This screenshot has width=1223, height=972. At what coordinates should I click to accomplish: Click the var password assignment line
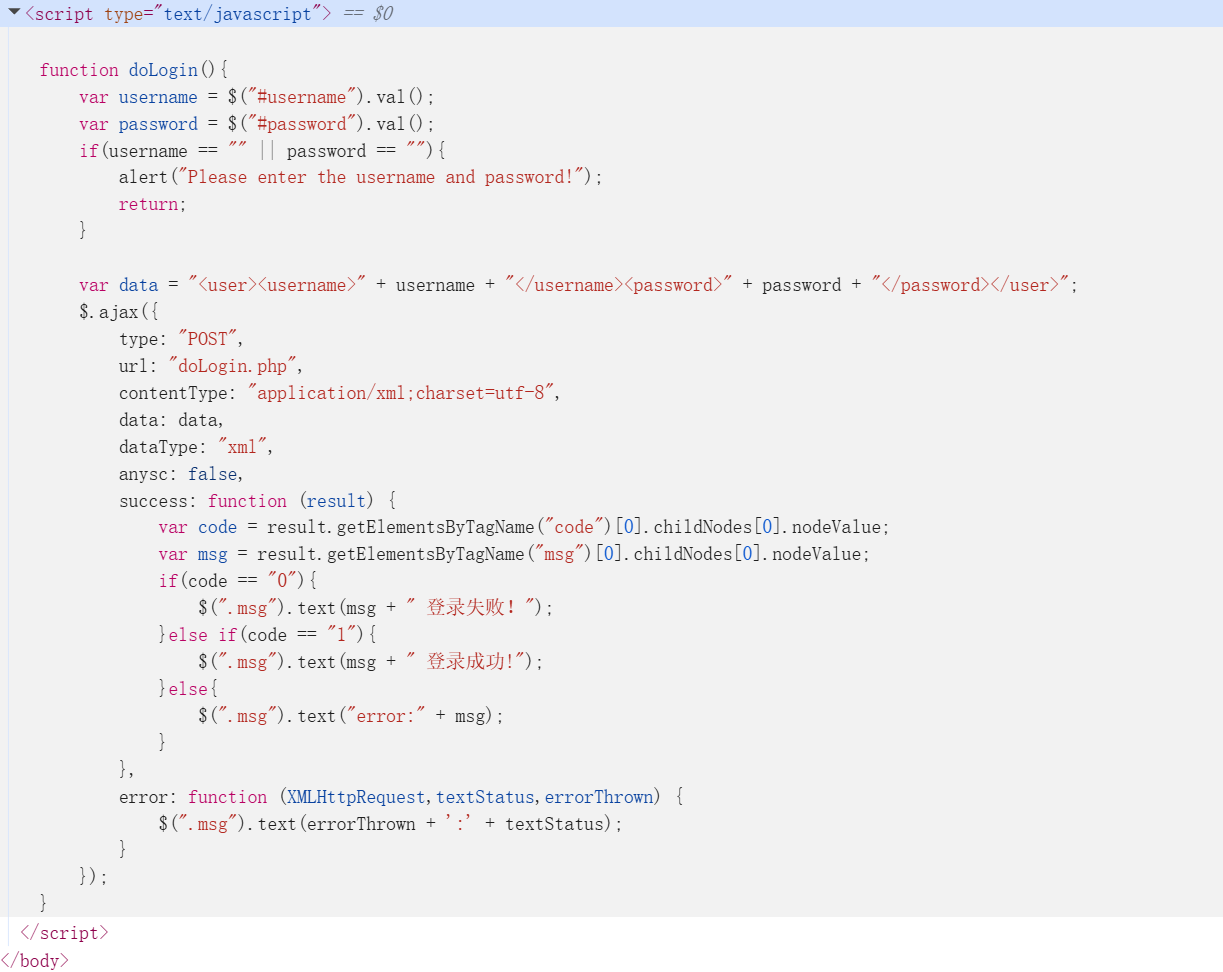coord(257,124)
